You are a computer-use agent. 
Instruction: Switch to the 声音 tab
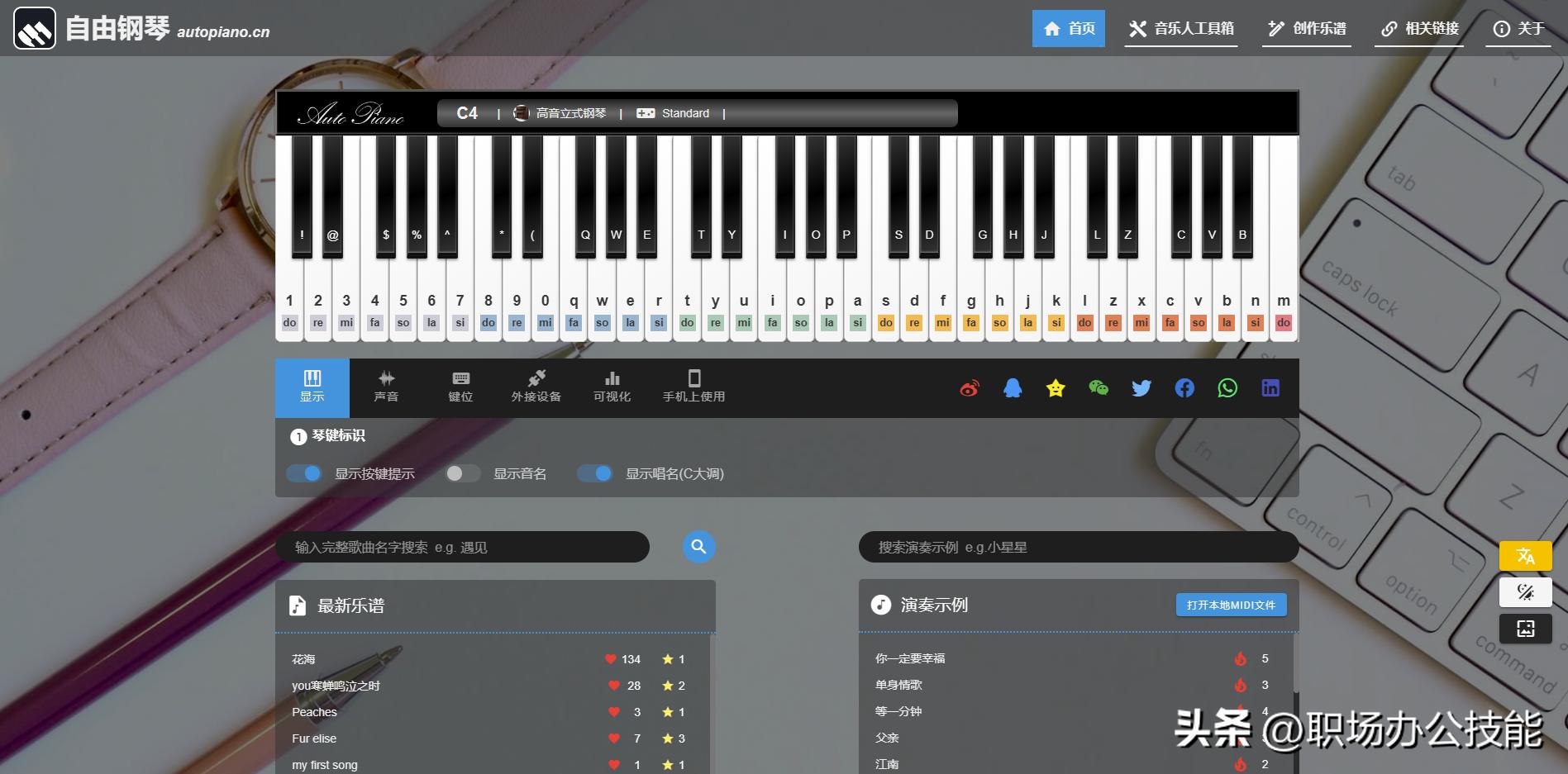point(386,387)
